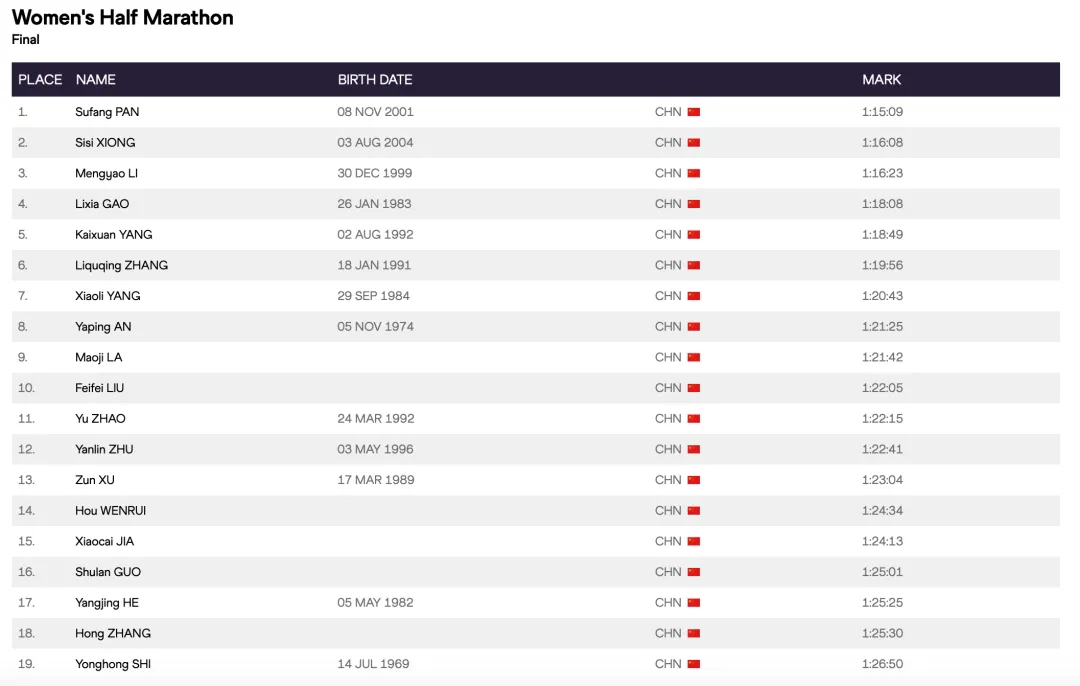Click the China flag icon beside Sufang PAN
This screenshot has width=1080, height=686.
tap(694, 112)
